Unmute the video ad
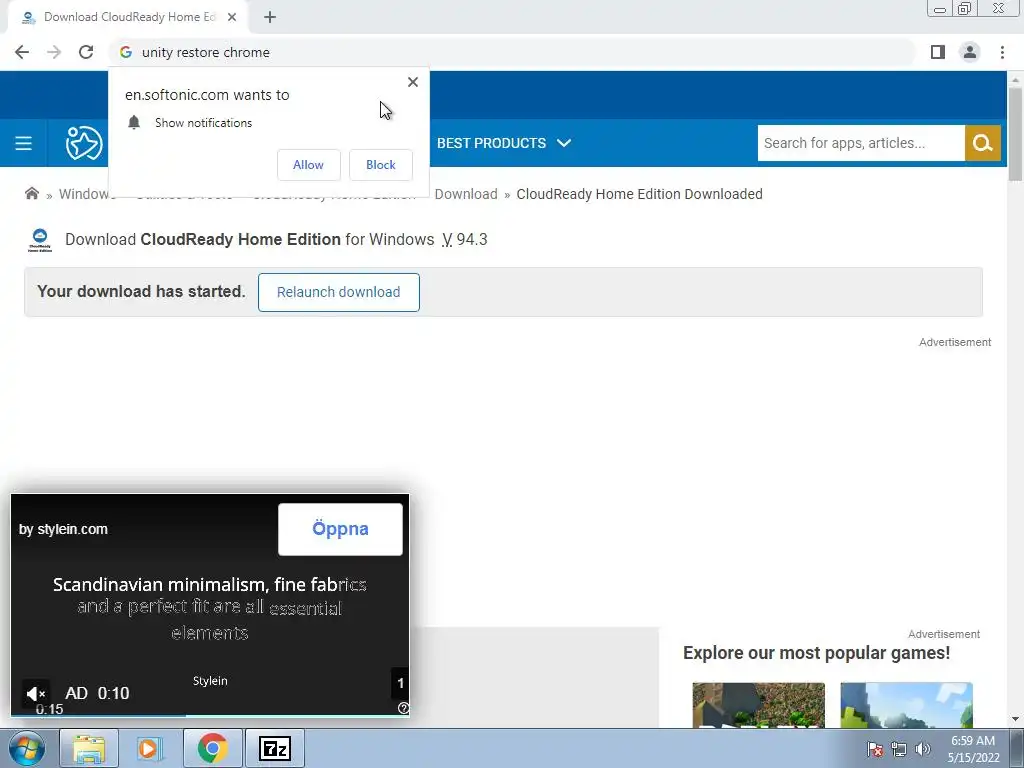Viewport: 1024px width, 768px height. click(x=36, y=693)
